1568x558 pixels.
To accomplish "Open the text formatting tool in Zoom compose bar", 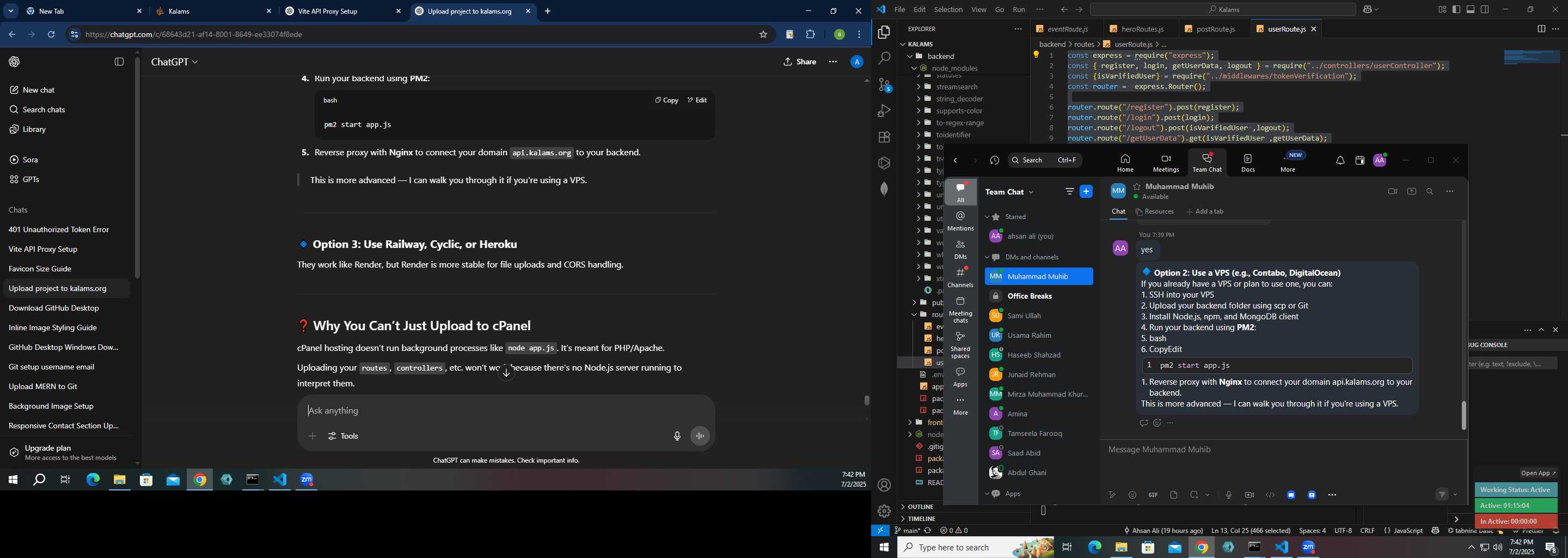I will 1111,495.
